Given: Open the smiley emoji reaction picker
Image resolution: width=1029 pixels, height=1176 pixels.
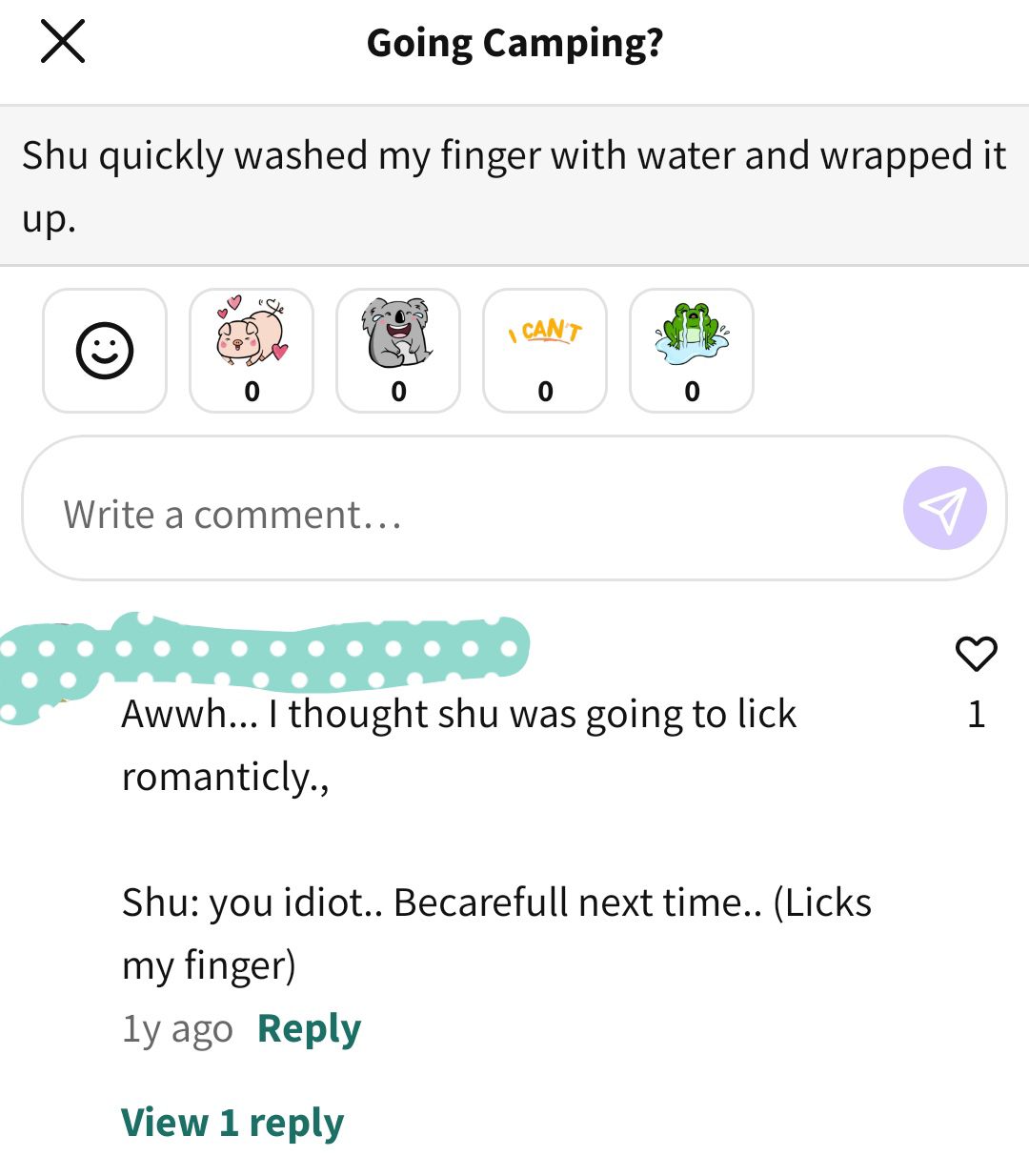Looking at the screenshot, I should tap(105, 351).
